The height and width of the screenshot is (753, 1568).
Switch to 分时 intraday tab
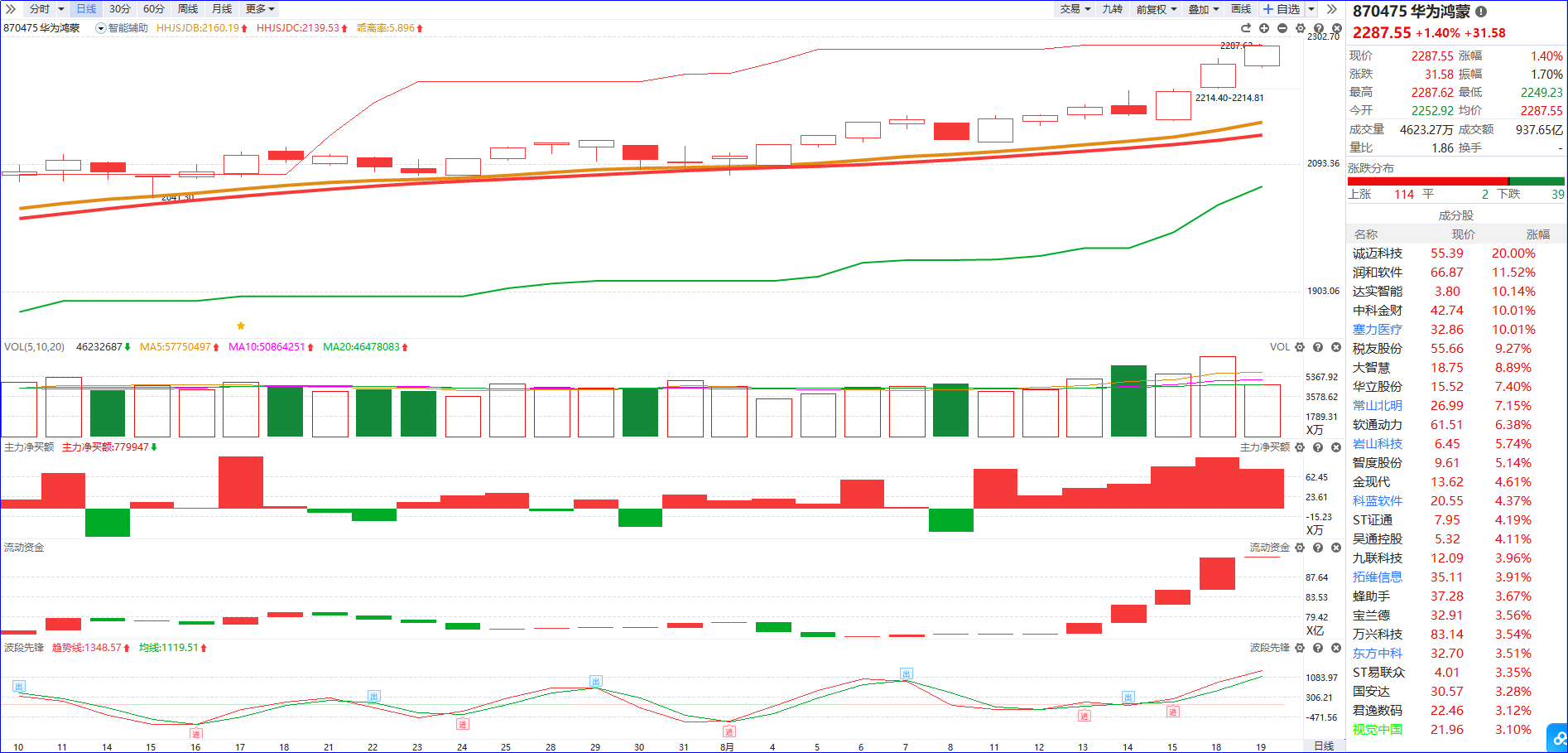click(x=40, y=9)
